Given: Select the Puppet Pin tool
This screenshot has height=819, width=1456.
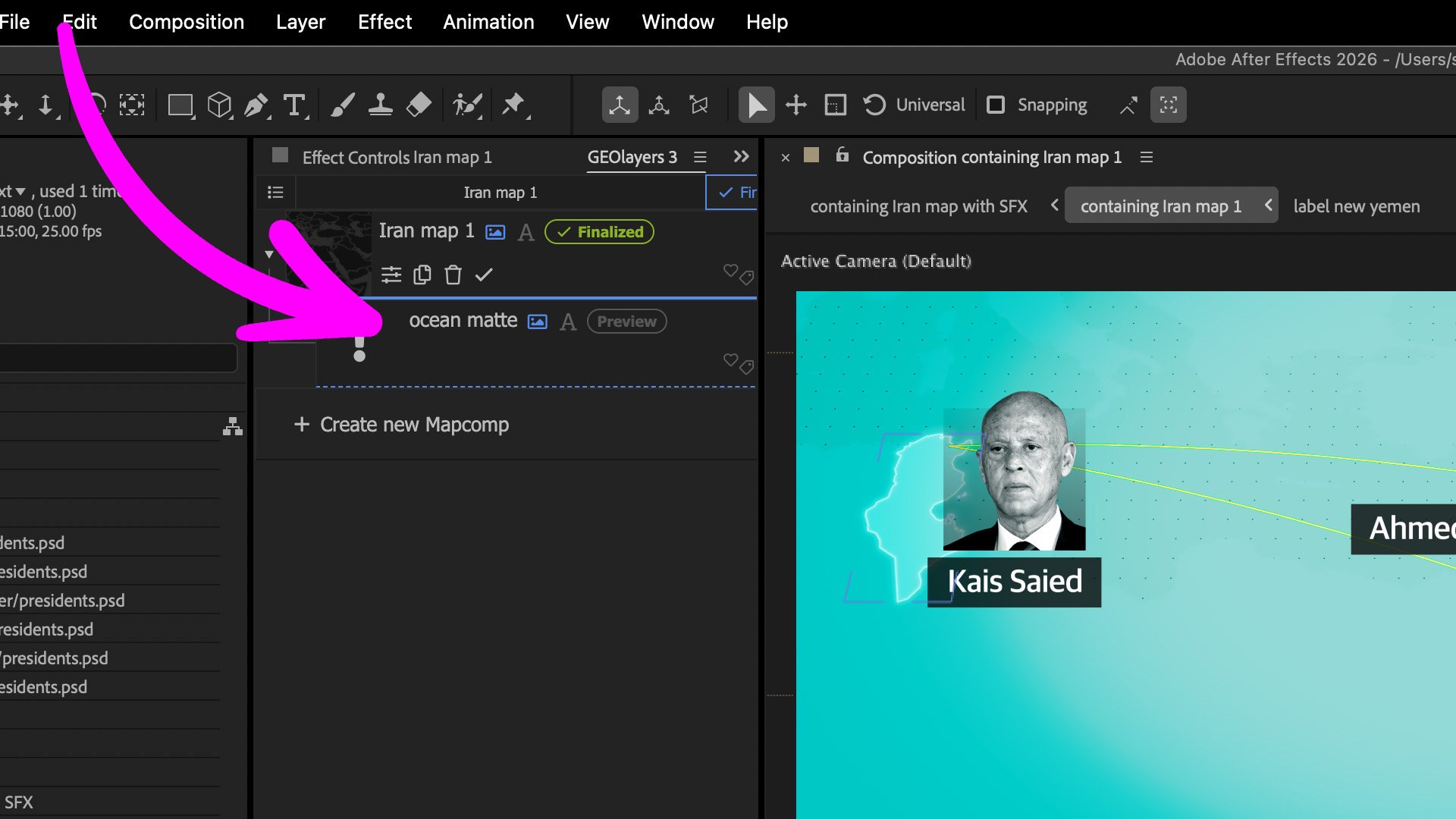Looking at the screenshot, I should [513, 105].
